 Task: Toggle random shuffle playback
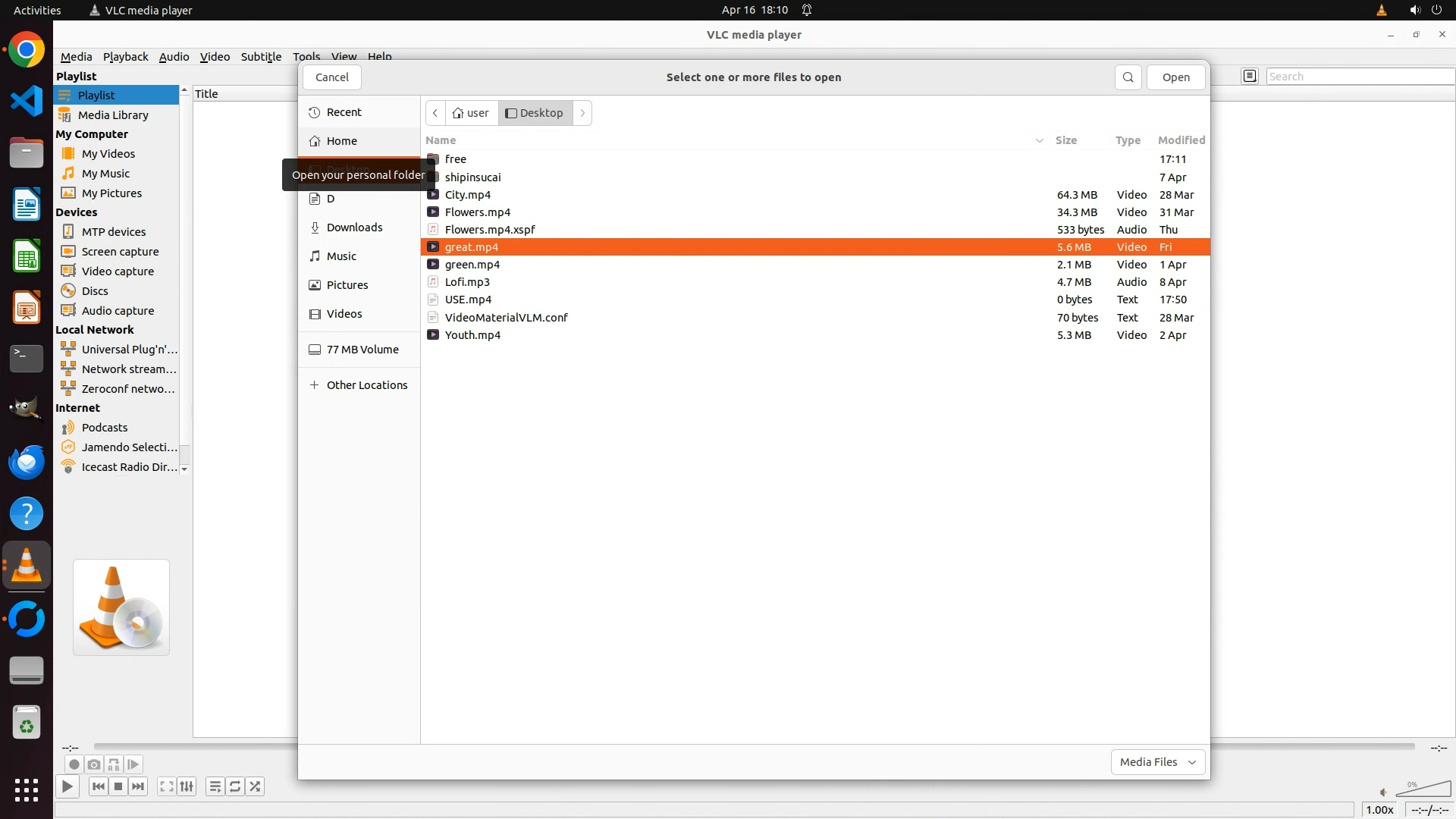click(x=256, y=786)
